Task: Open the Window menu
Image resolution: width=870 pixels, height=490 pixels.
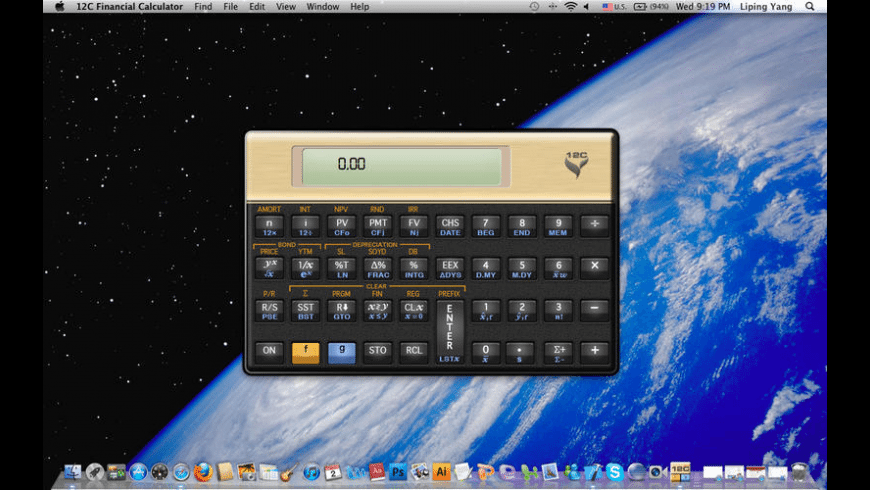Action: click(322, 7)
